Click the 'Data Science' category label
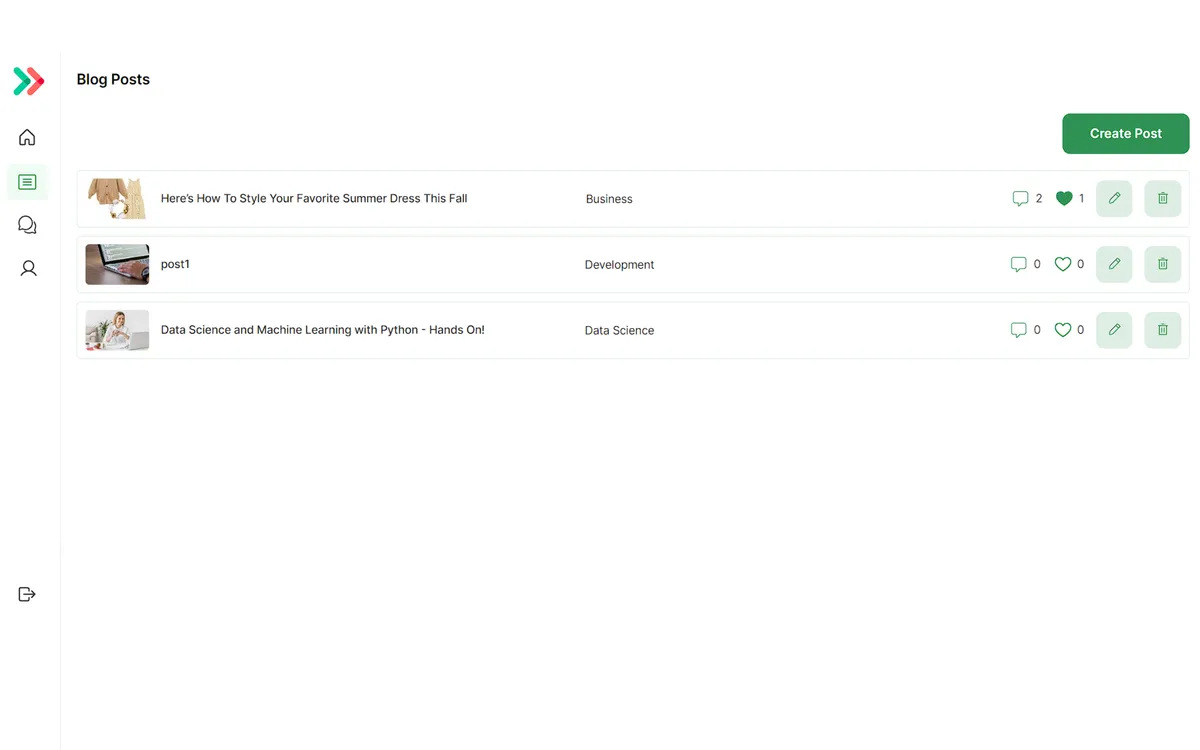 click(x=619, y=330)
